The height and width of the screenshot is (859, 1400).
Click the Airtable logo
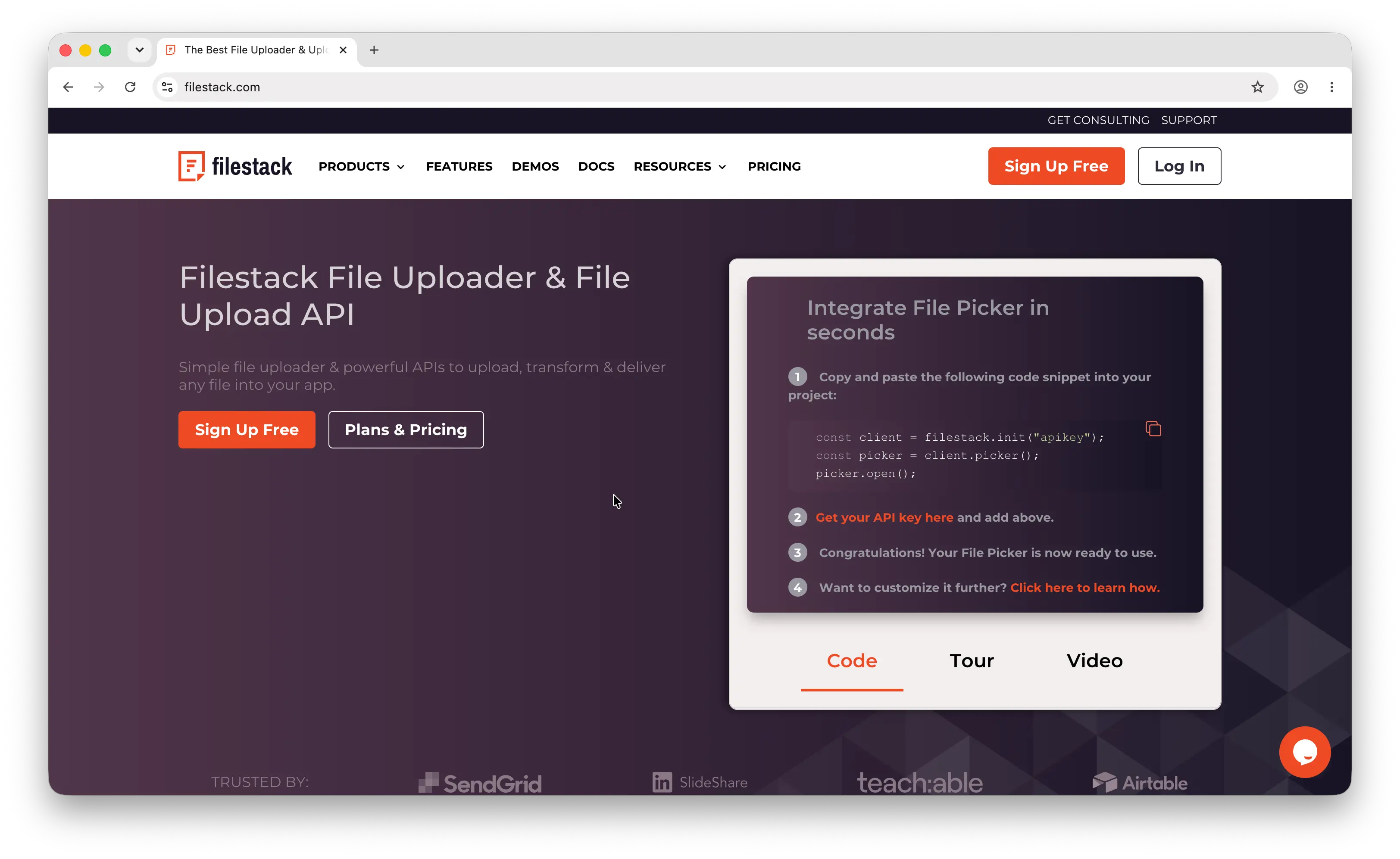1140,783
